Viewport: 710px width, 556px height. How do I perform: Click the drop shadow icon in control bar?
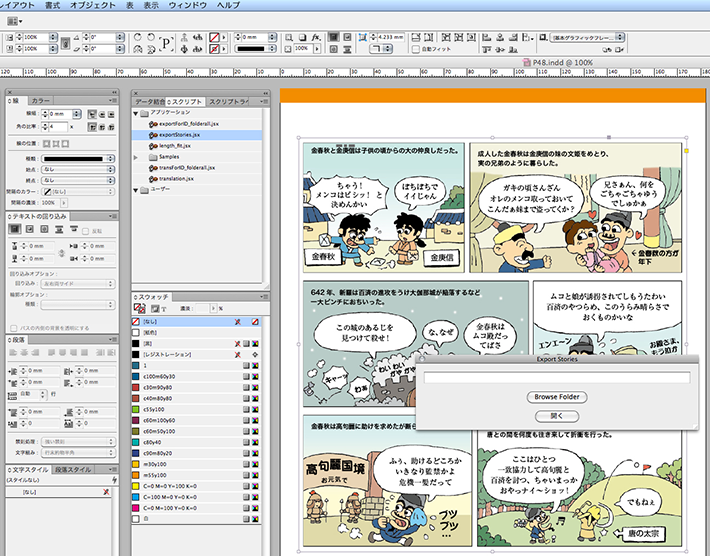point(302,37)
